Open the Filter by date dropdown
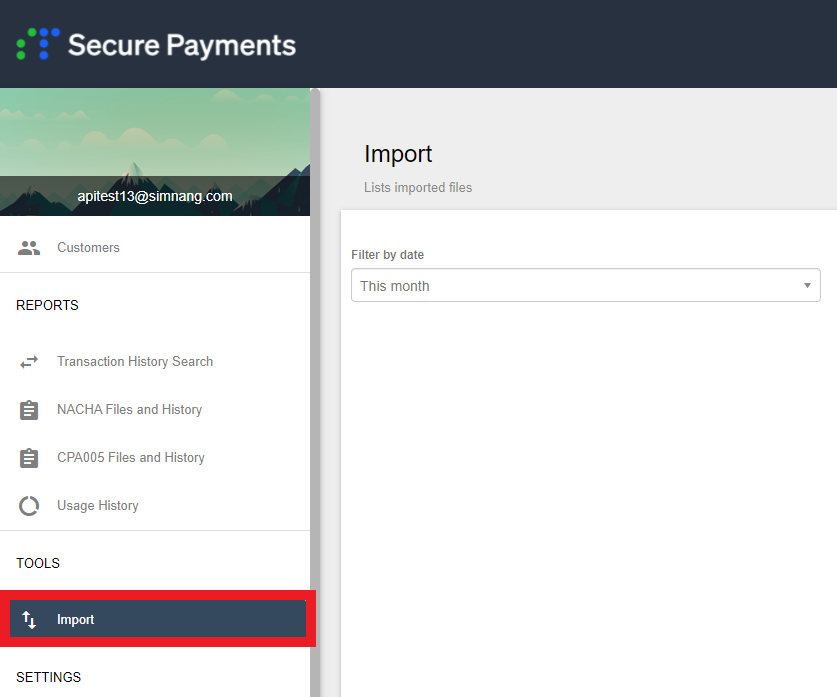This screenshot has height=697, width=837. pos(586,286)
